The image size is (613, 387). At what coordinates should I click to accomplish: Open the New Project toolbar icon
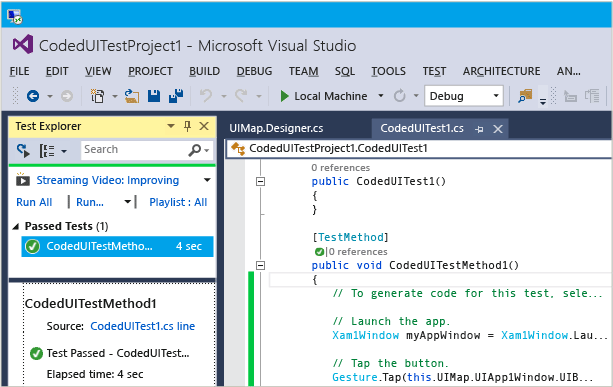(x=97, y=96)
